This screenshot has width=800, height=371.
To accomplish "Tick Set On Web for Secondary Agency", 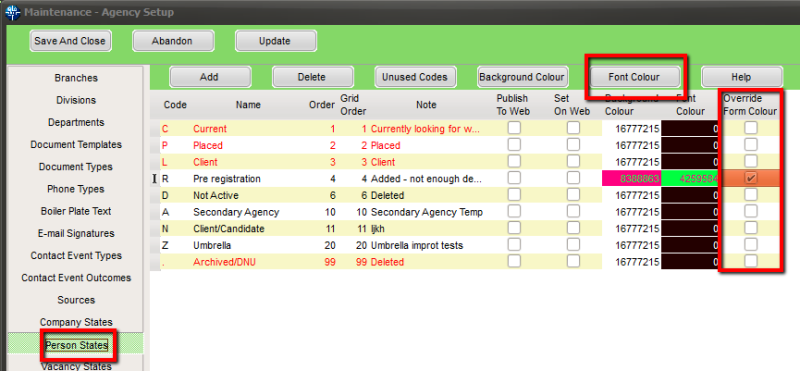I will pos(573,211).
